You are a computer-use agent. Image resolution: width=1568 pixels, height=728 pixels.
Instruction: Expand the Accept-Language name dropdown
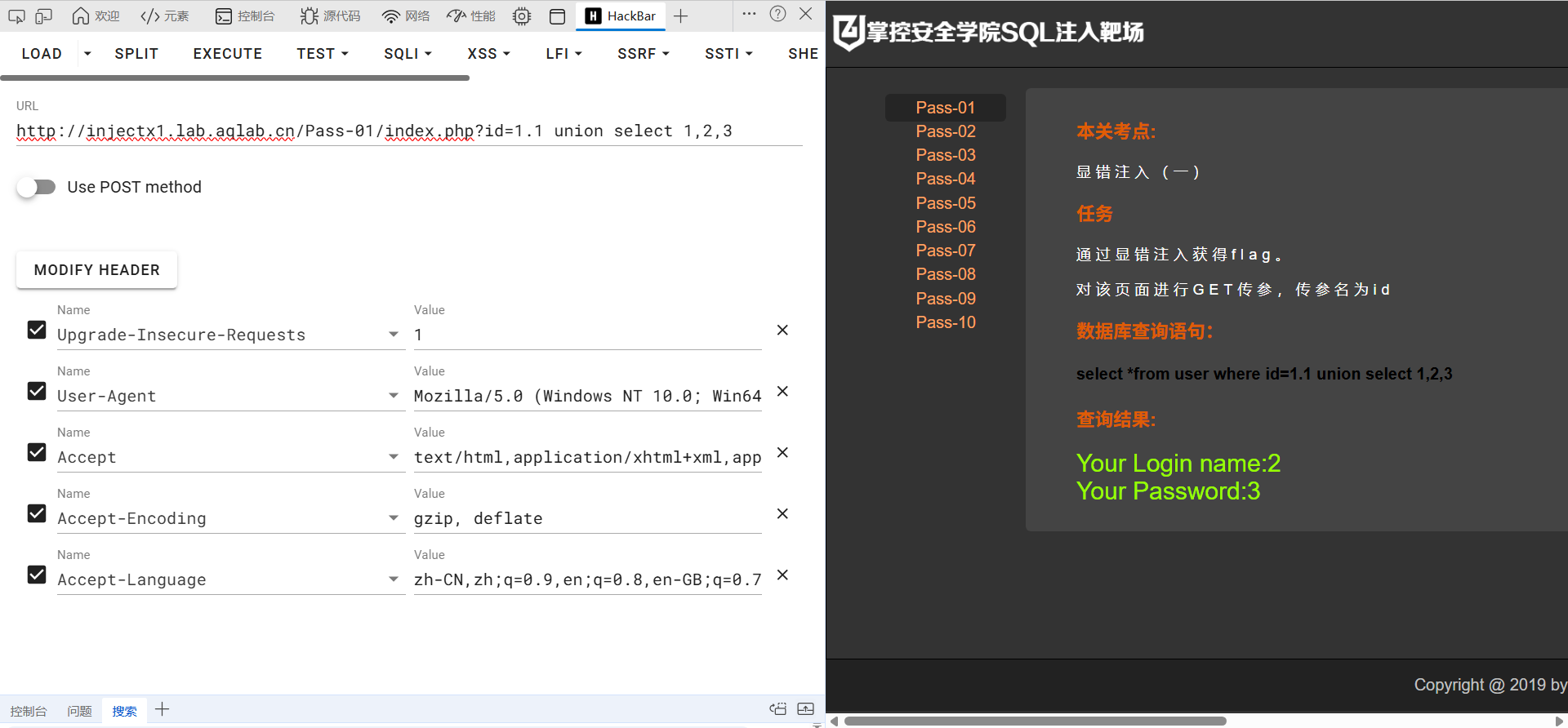[x=394, y=579]
